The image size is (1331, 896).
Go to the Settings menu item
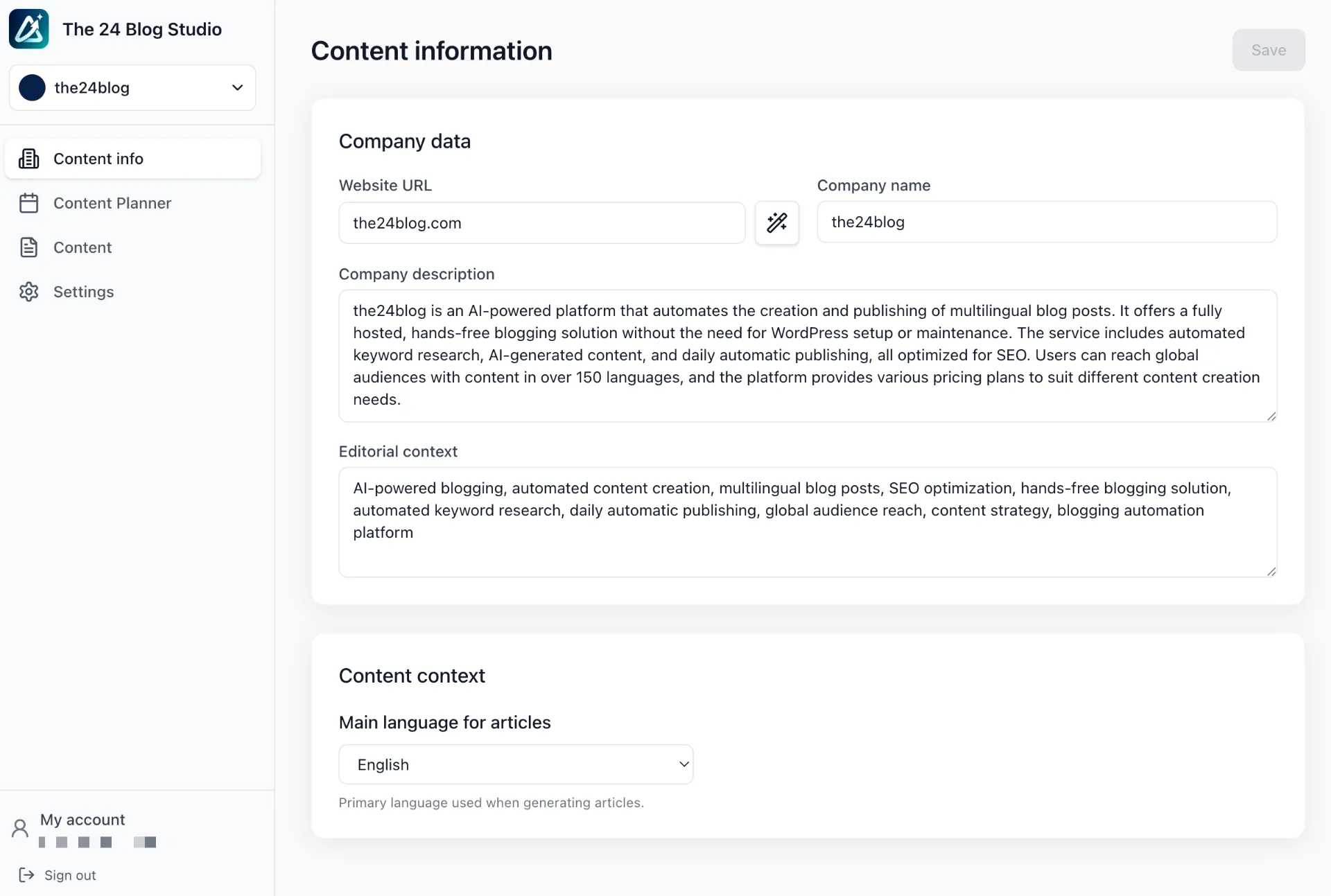tap(83, 292)
